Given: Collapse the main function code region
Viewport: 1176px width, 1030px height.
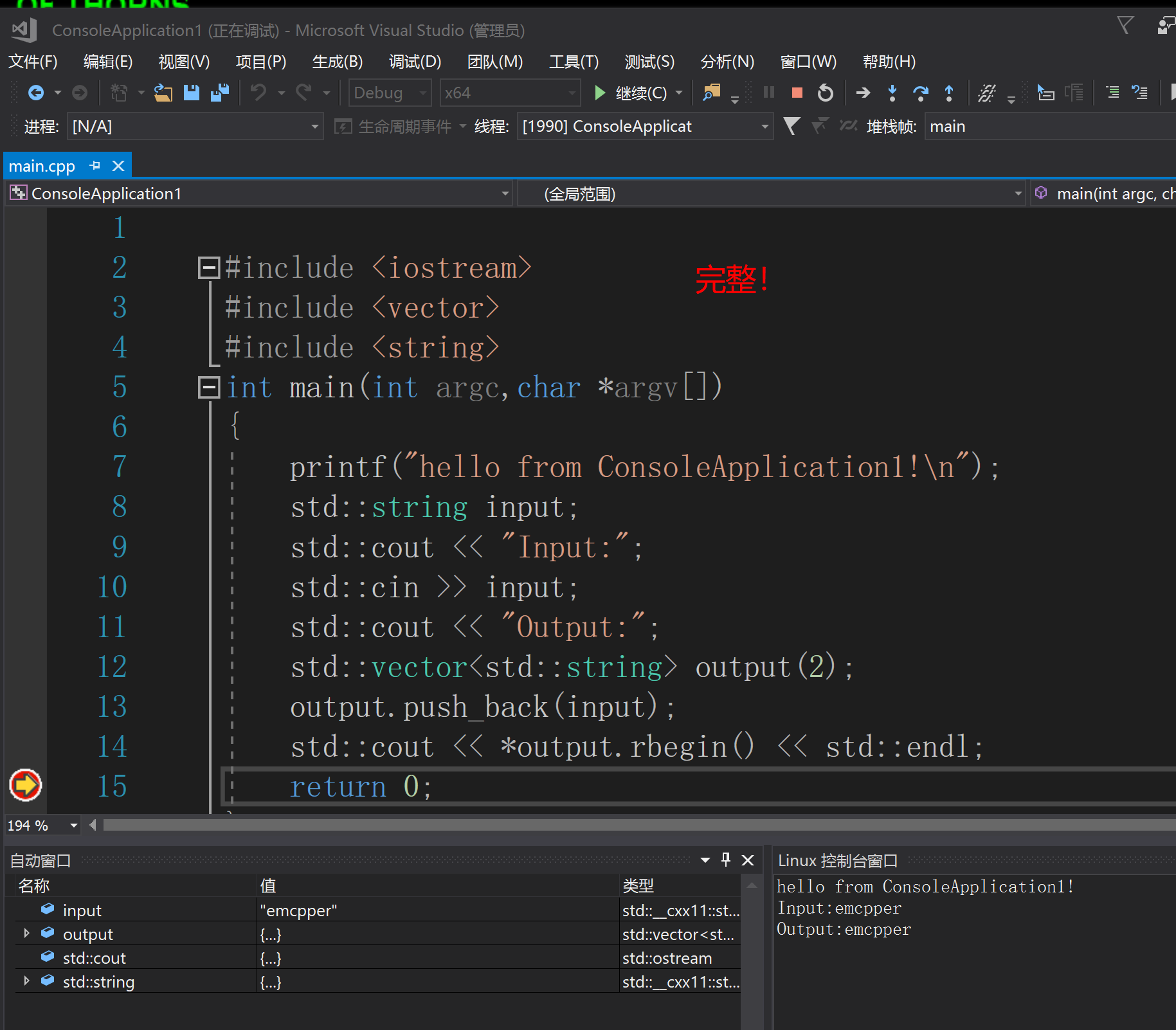Looking at the screenshot, I should (x=208, y=387).
